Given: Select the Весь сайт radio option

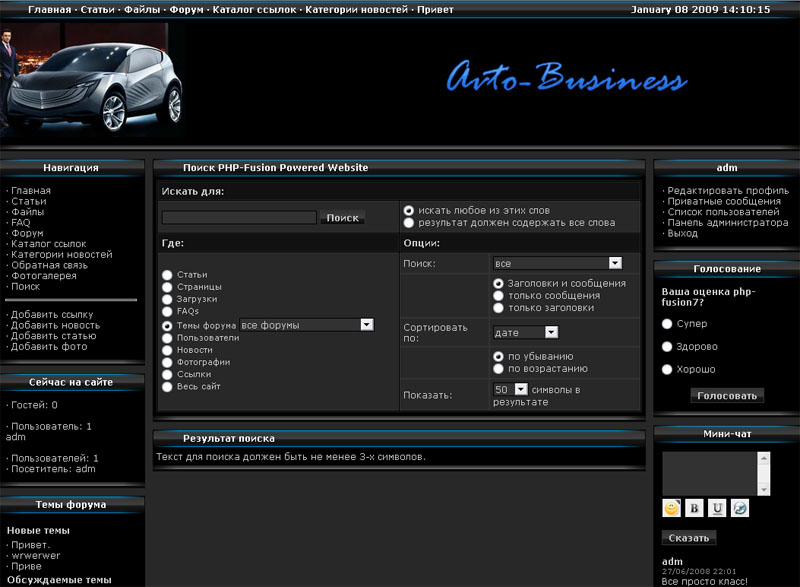Looking at the screenshot, I should (x=167, y=387).
